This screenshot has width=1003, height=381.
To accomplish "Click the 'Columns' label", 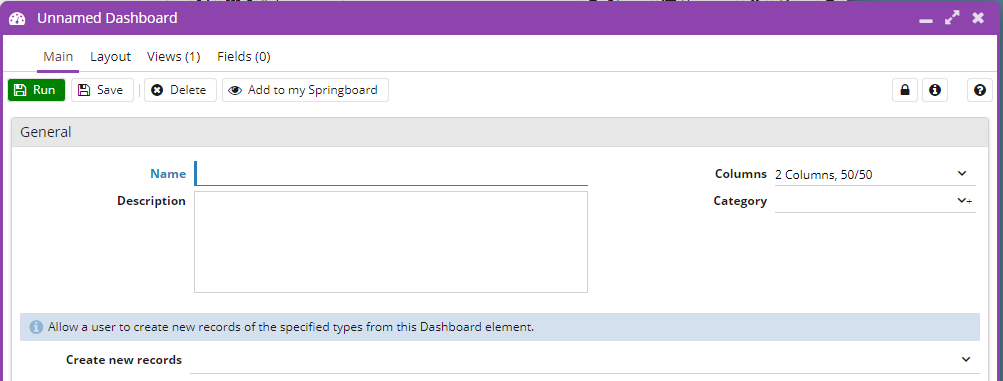I will click(x=741, y=174).
